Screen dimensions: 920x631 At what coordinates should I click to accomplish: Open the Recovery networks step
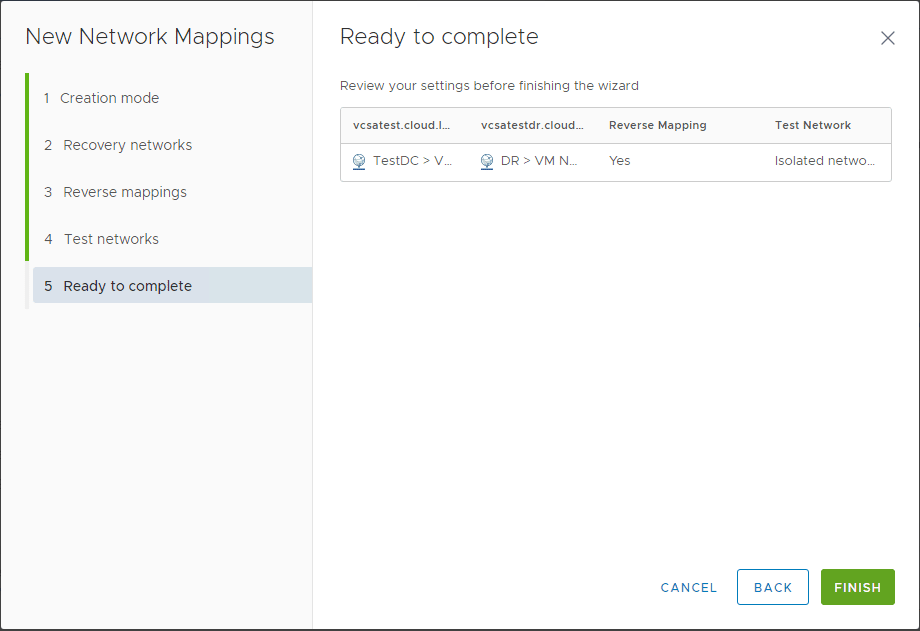tap(127, 145)
